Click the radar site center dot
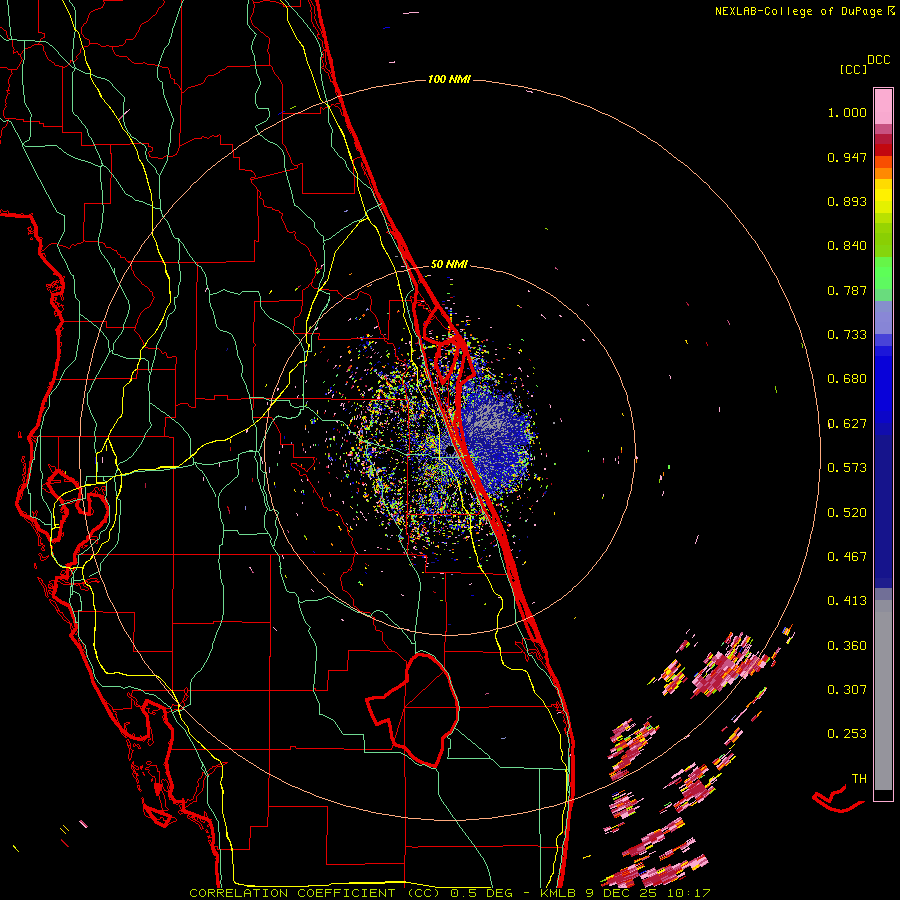 click(448, 449)
